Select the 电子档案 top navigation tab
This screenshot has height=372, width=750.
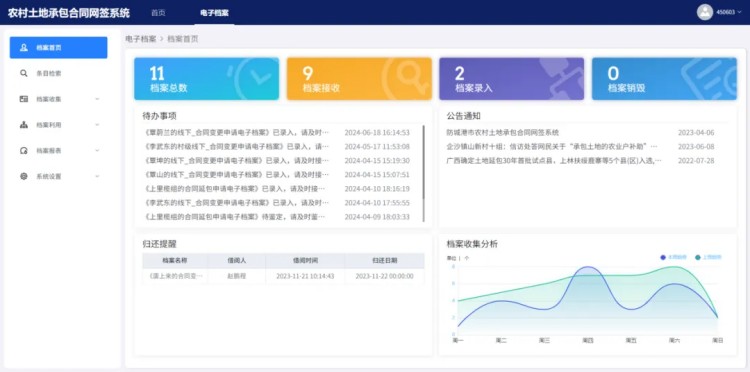[x=214, y=13]
